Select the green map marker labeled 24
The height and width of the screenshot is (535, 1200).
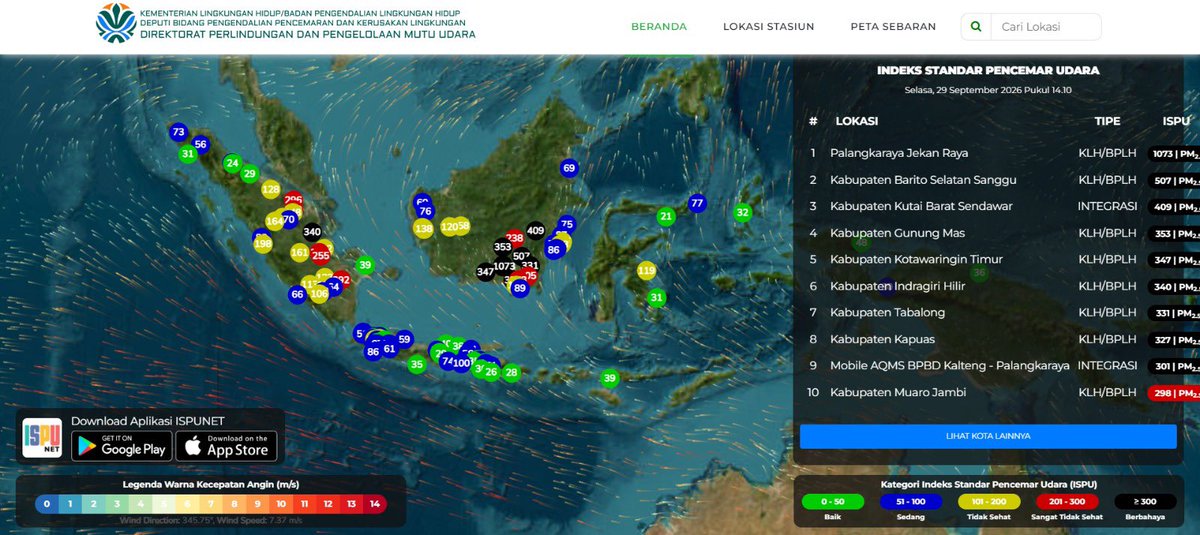point(232,163)
